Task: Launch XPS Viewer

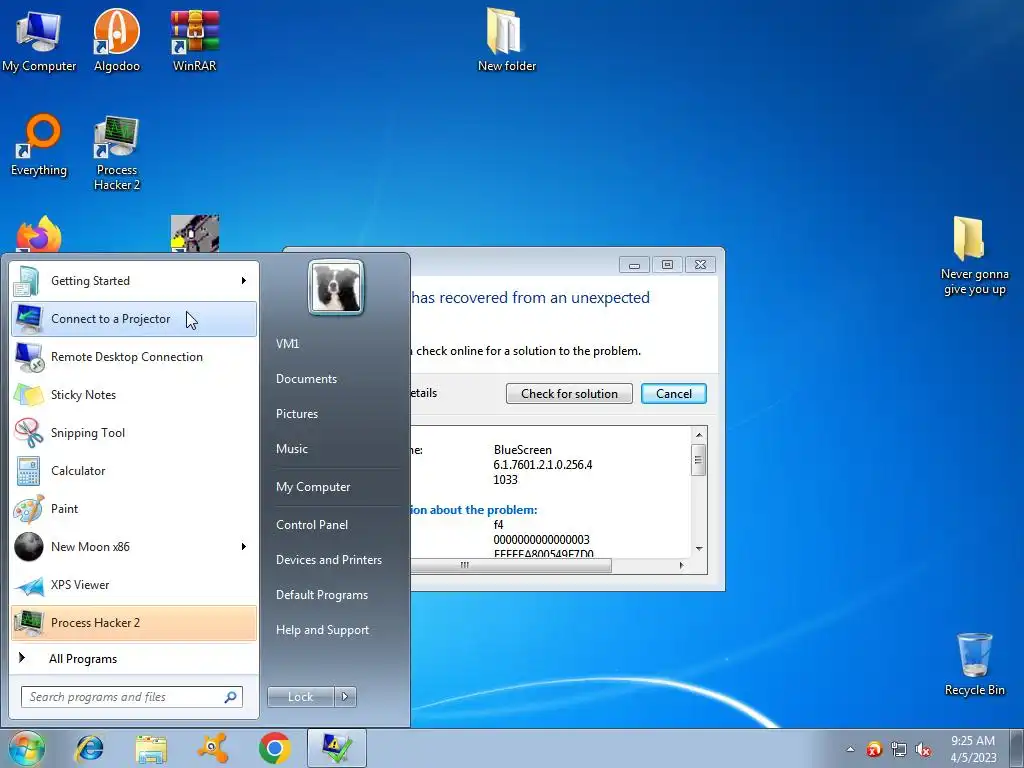Action: 134,584
